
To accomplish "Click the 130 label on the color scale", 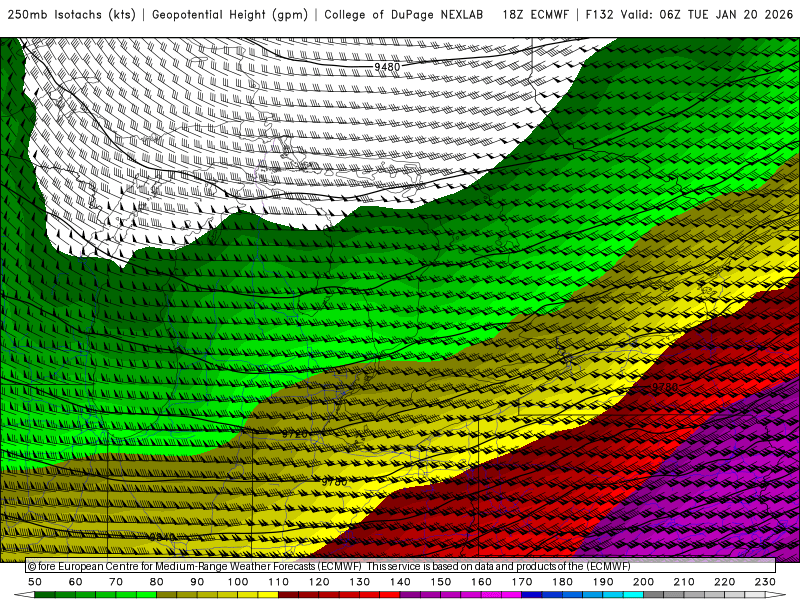I will [359, 582].
